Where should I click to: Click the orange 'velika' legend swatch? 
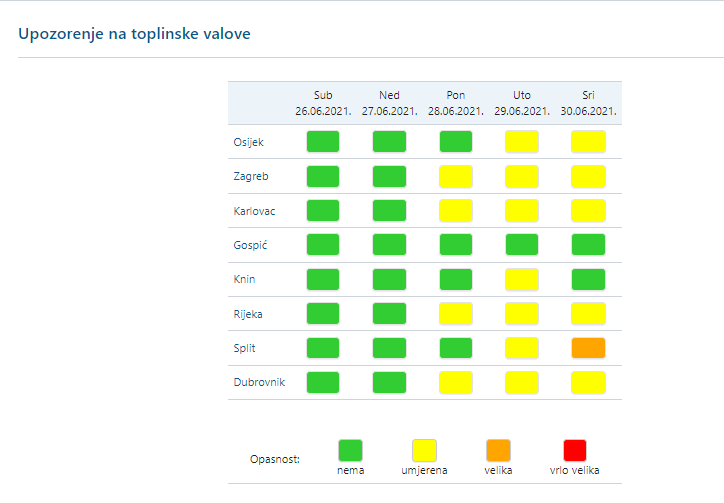(498, 450)
